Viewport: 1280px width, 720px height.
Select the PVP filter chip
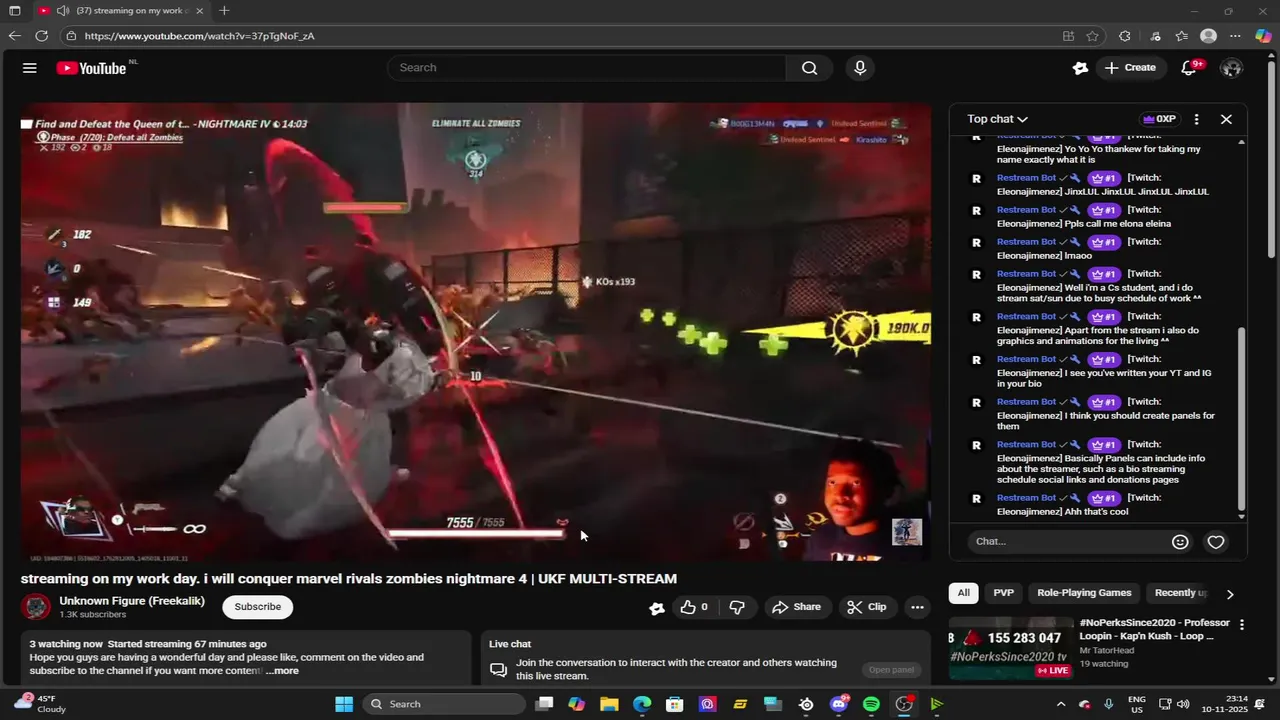click(1003, 593)
